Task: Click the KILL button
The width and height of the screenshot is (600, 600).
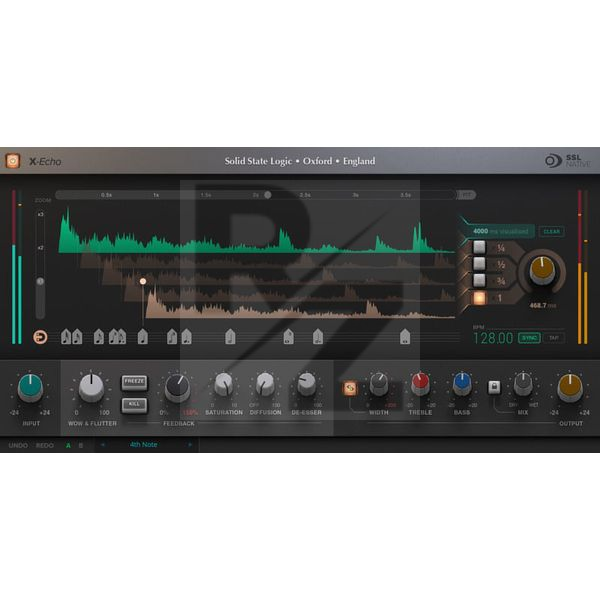Action: pyautogui.click(x=134, y=405)
